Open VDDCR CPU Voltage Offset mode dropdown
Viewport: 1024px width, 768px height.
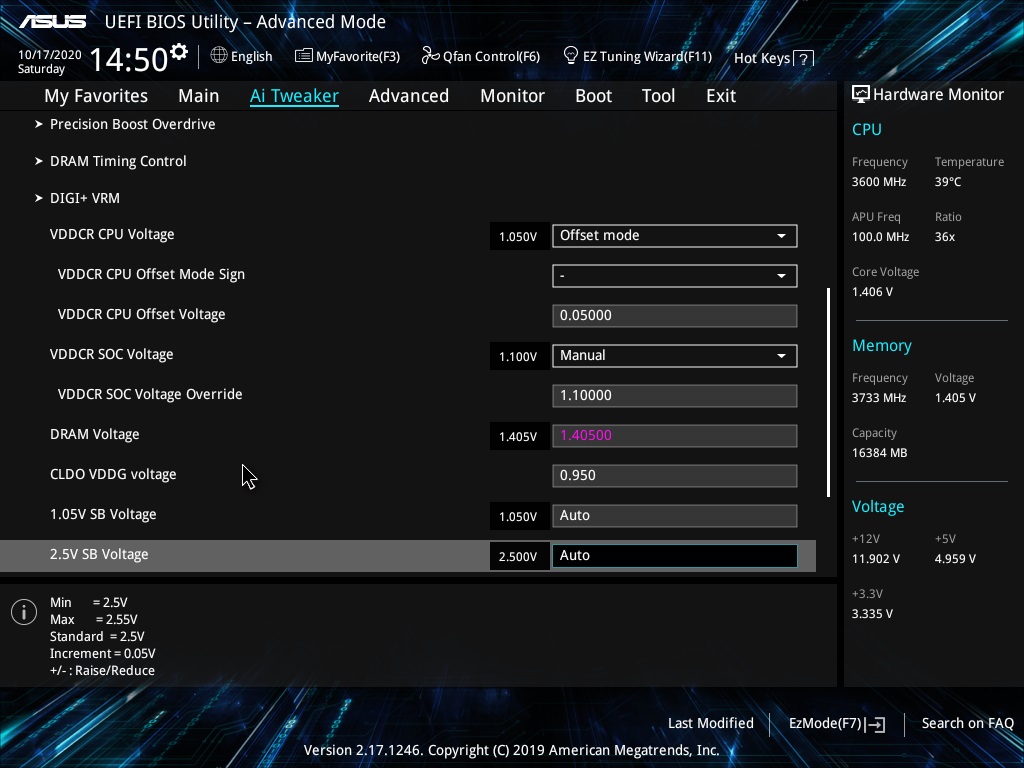pos(675,236)
